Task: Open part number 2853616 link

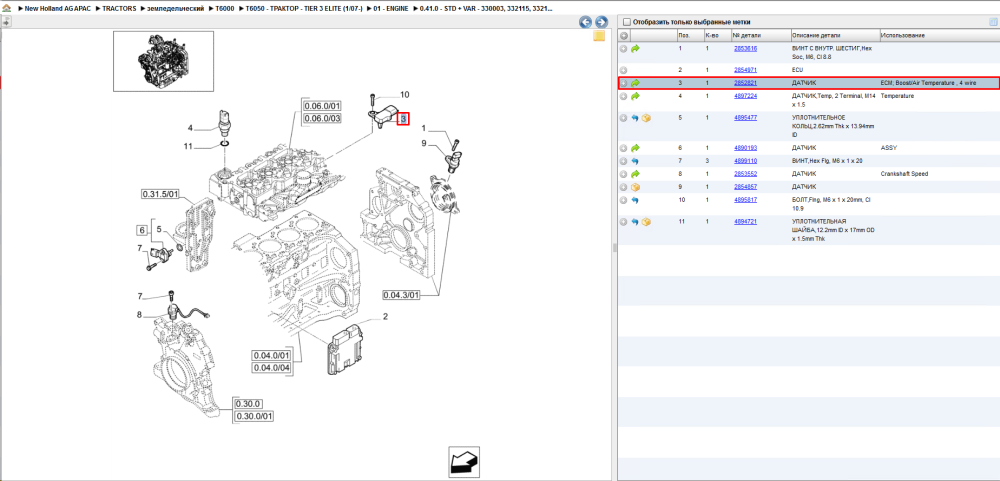Action: (x=746, y=48)
